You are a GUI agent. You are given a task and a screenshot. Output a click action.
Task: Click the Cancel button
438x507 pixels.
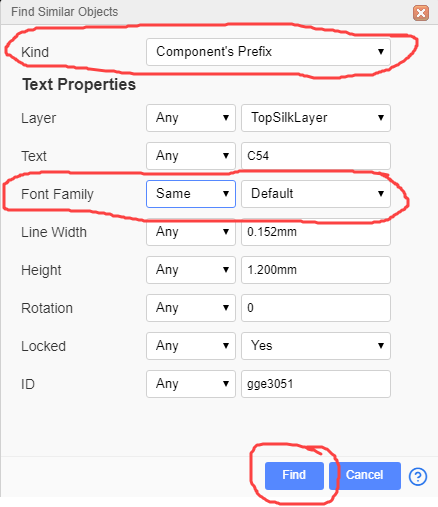coord(365,476)
